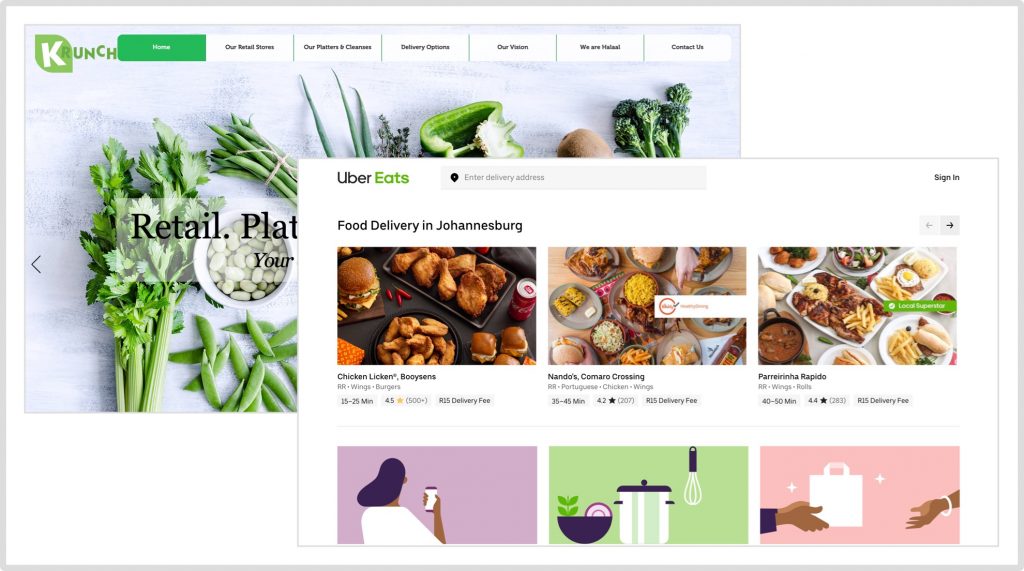Open the Delivery Options menu item
Screen dimensions: 1024x571
click(x=425, y=47)
